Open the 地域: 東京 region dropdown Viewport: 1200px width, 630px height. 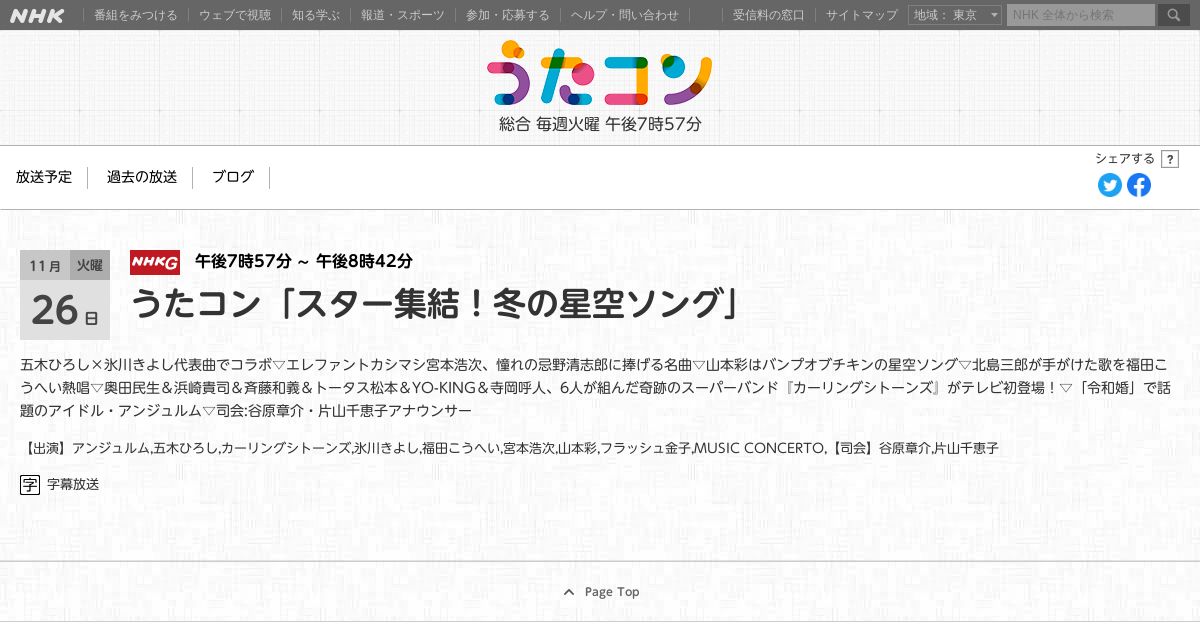click(x=955, y=15)
